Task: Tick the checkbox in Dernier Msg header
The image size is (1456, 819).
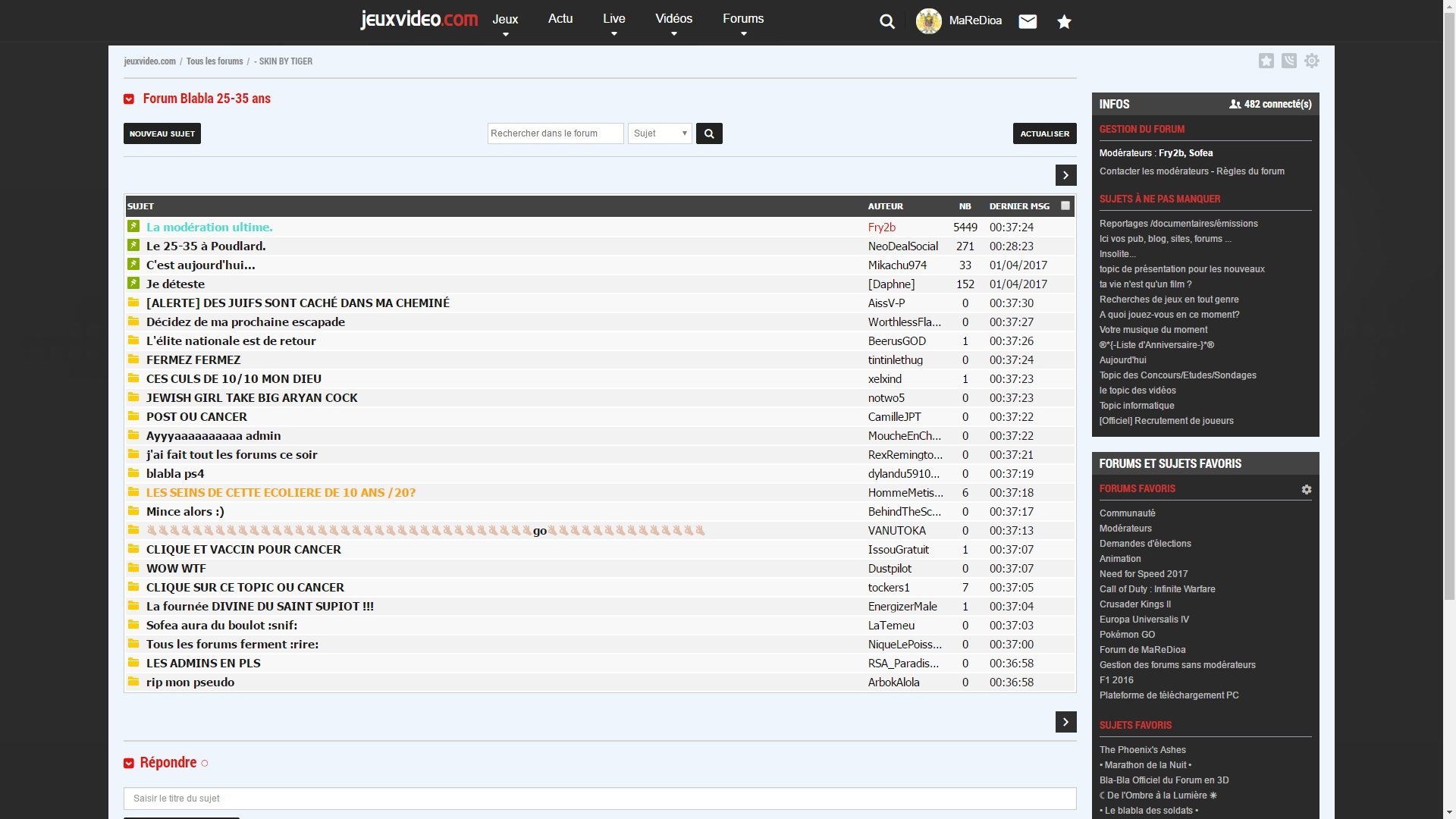Action: [1065, 206]
